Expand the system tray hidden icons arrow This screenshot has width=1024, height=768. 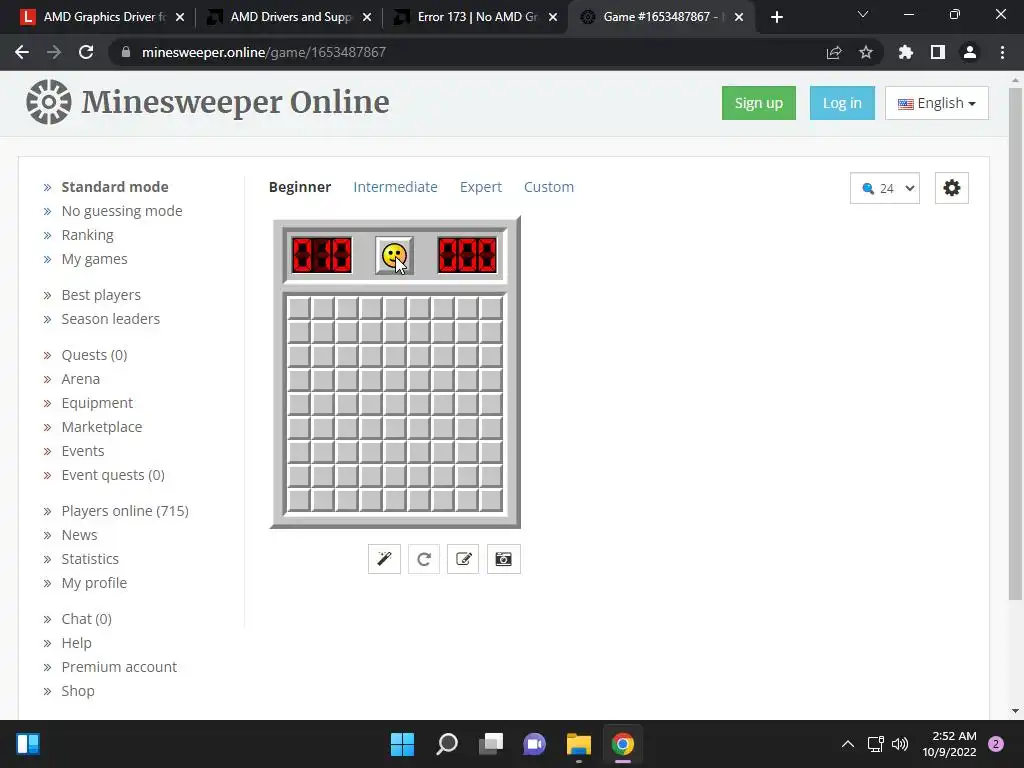pyautogui.click(x=848, y=744)
